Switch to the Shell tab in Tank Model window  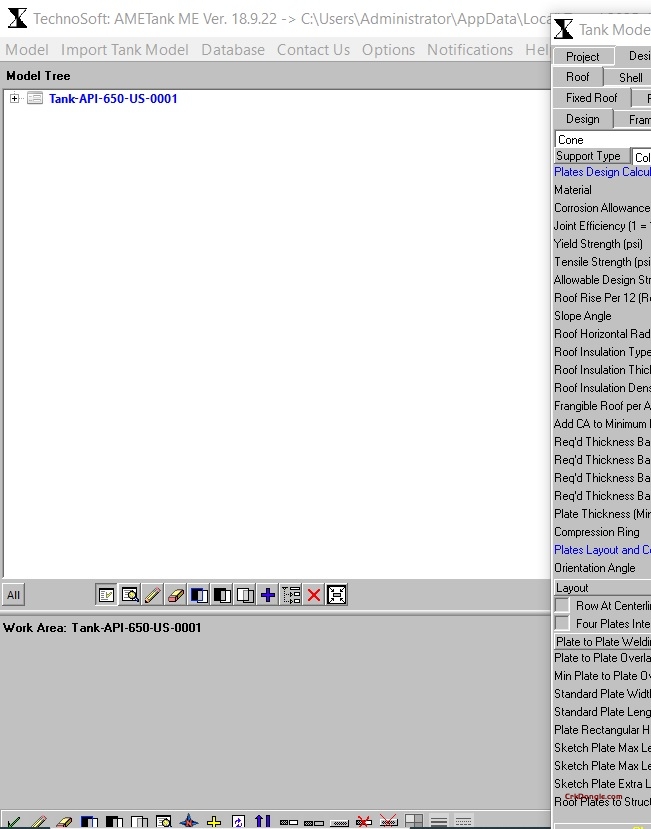(630, 78)
